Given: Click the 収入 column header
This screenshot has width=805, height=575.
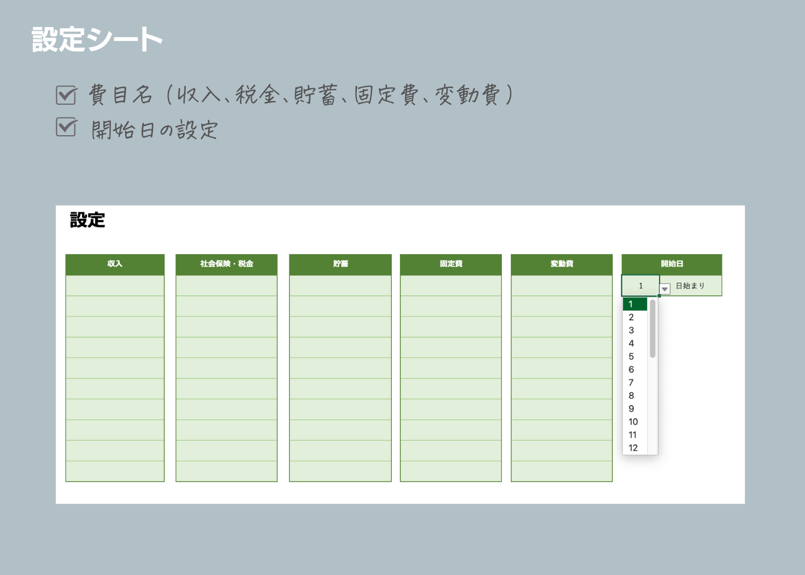Looking at the screenshot, I should point(115,264).
